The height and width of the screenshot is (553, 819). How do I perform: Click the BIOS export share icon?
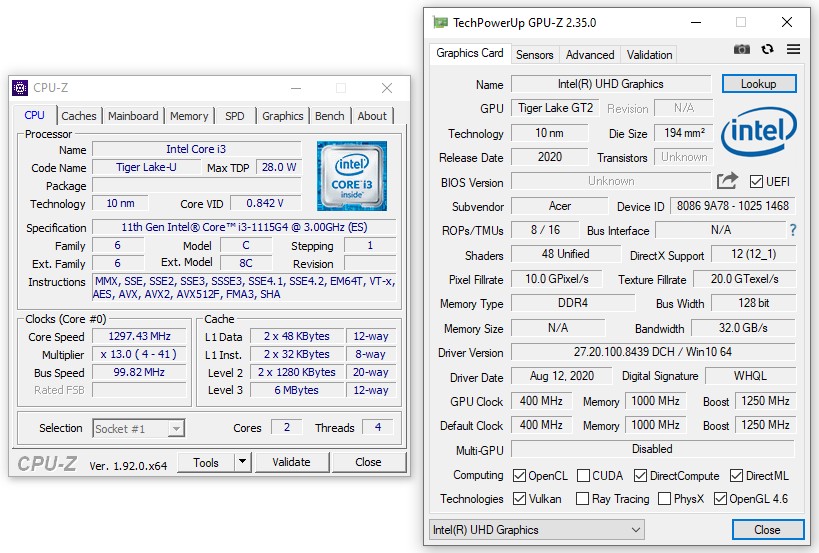727,181
